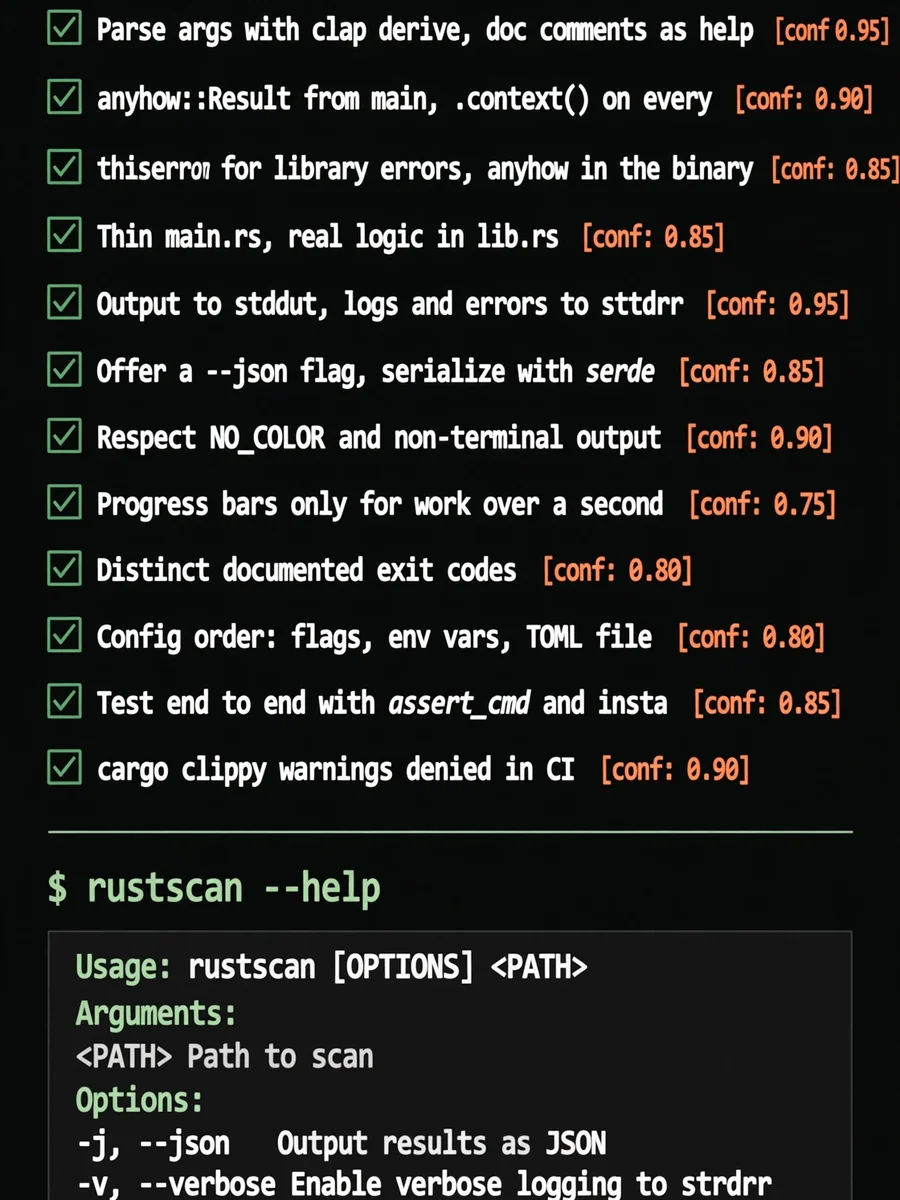Click [conf: 0.90] tag on cargo clippy line

point(675,769)
